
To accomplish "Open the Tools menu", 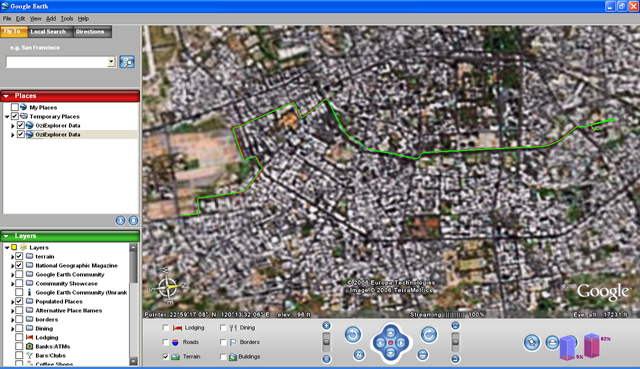I will (67, 18).
